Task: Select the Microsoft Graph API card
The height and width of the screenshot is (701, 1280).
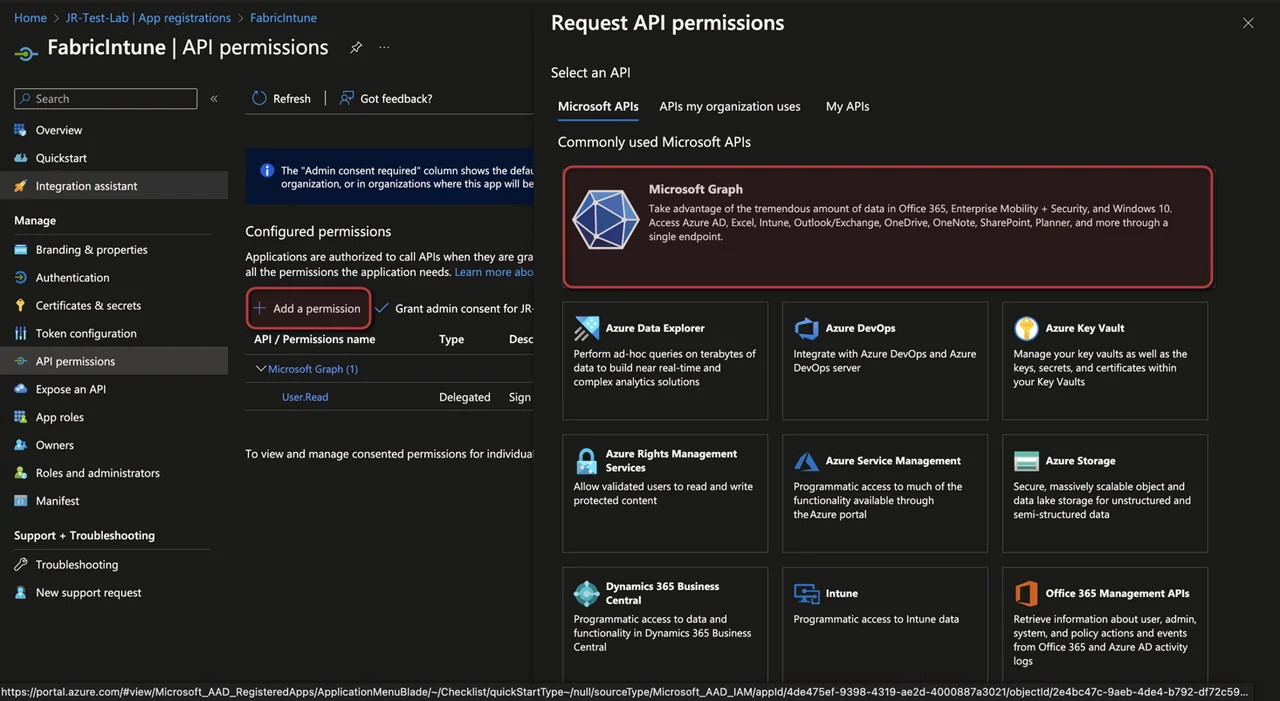Action: click(888, 227)
